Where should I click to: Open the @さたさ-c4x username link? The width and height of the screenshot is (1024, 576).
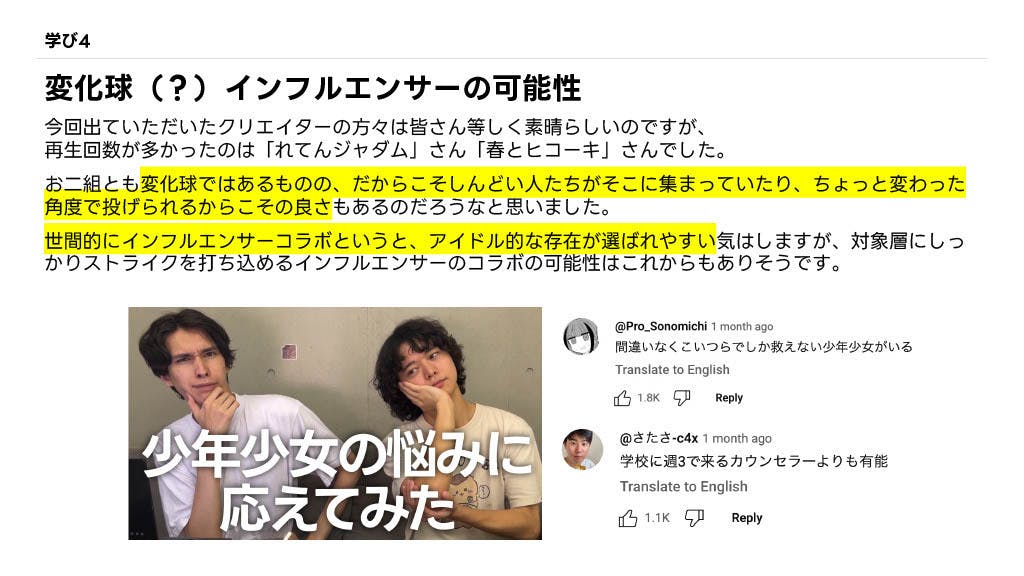658,438
